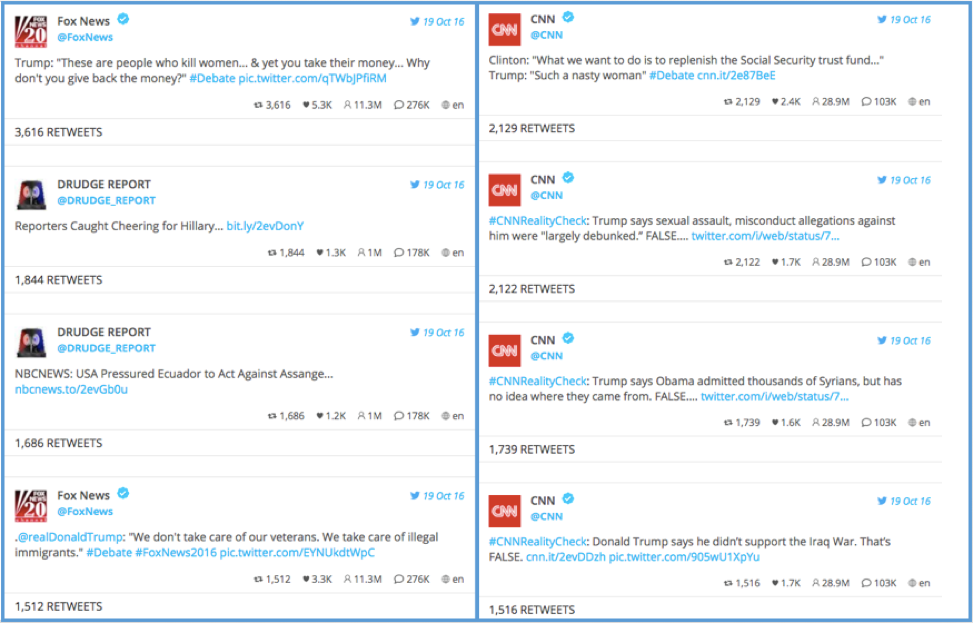Click followers icon beside 11.3M on veterans tweet

[348, 579]
